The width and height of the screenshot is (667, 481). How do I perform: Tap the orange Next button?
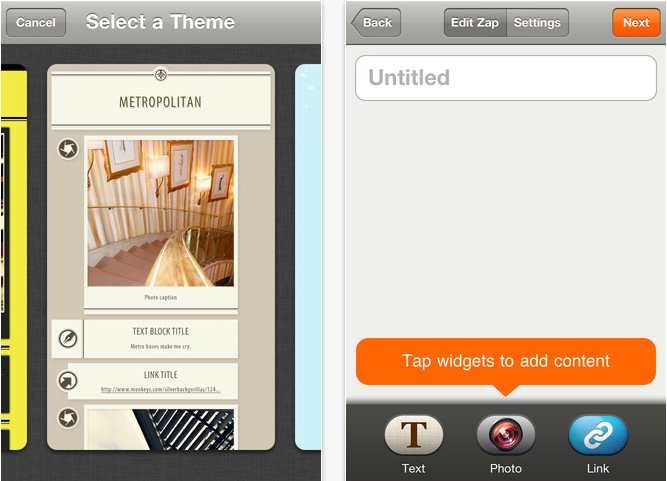pos(636,23)
